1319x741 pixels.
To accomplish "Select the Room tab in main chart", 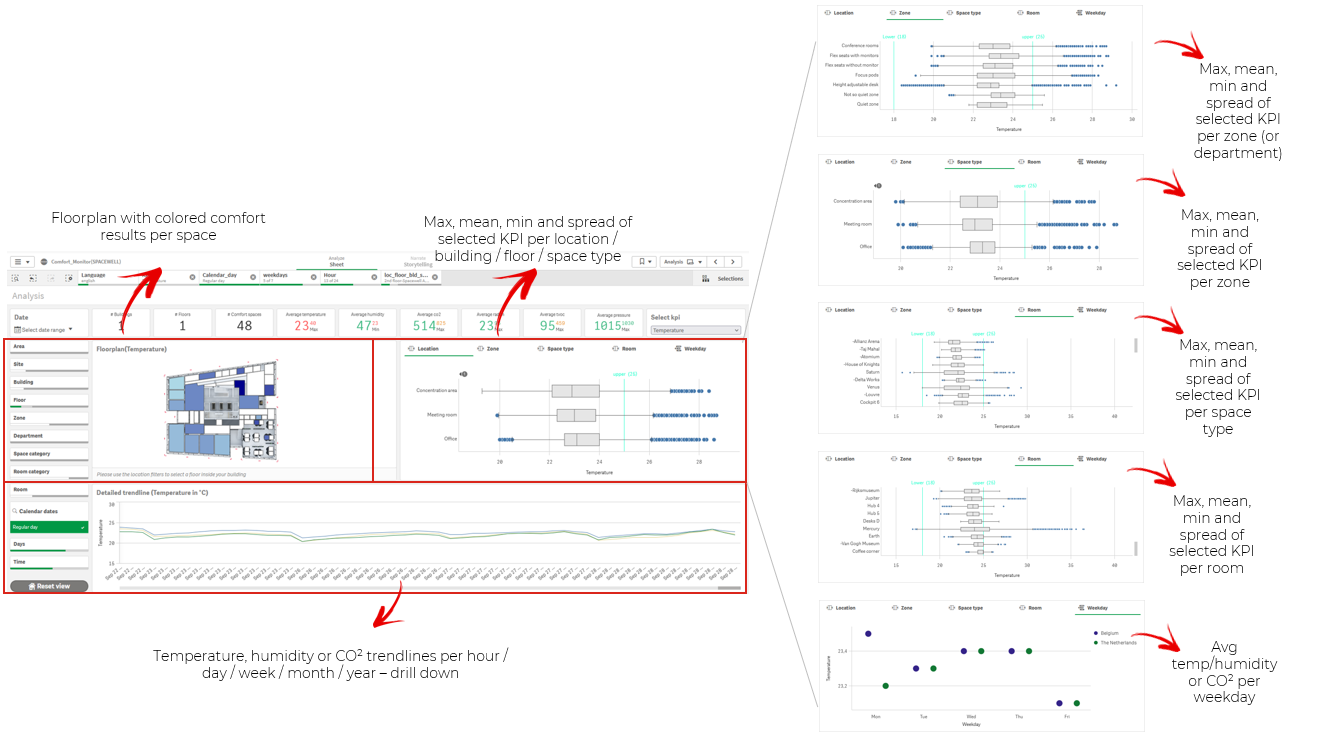I will [x=624, y=349].
